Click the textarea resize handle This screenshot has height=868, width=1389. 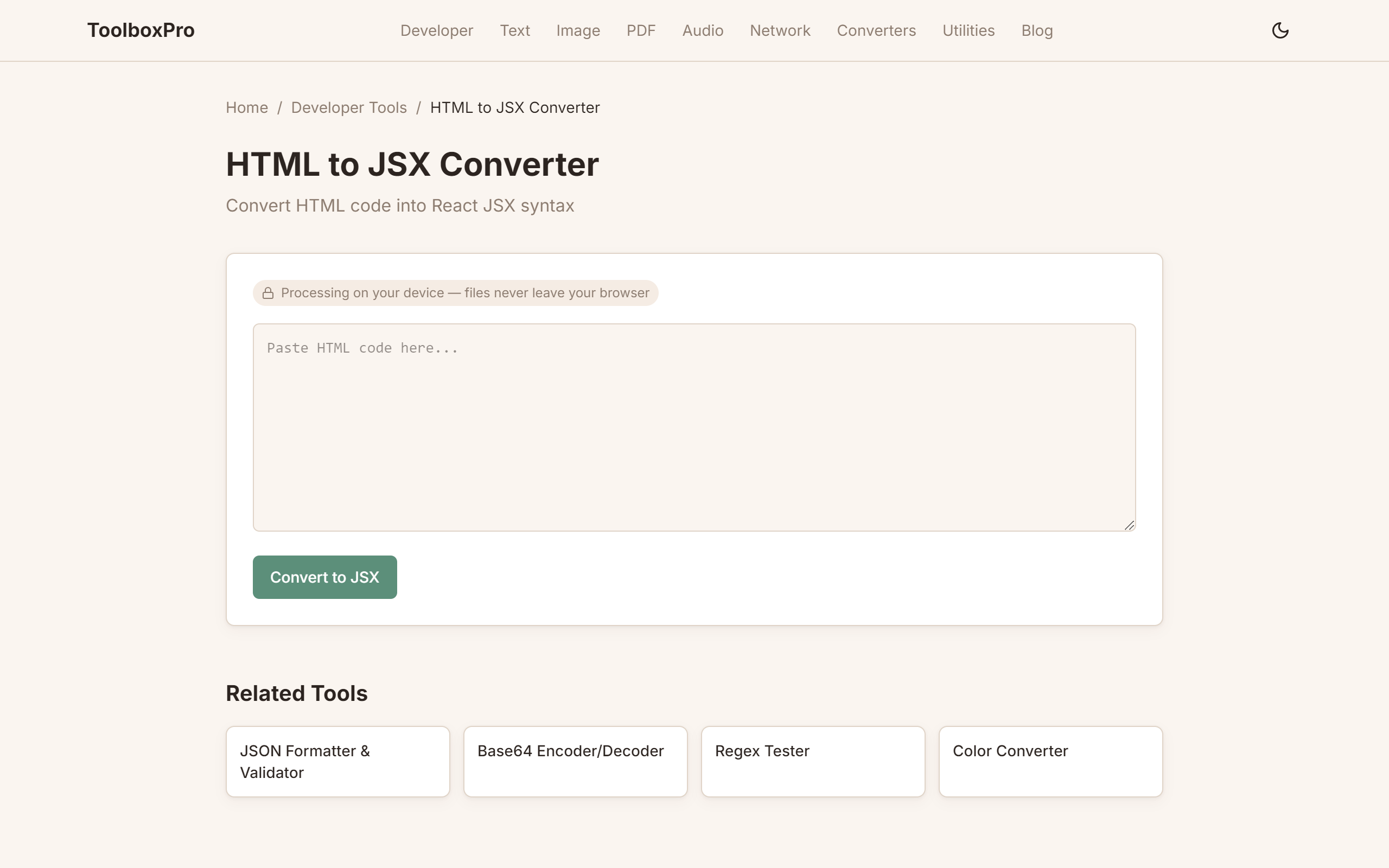point(1129,525)
